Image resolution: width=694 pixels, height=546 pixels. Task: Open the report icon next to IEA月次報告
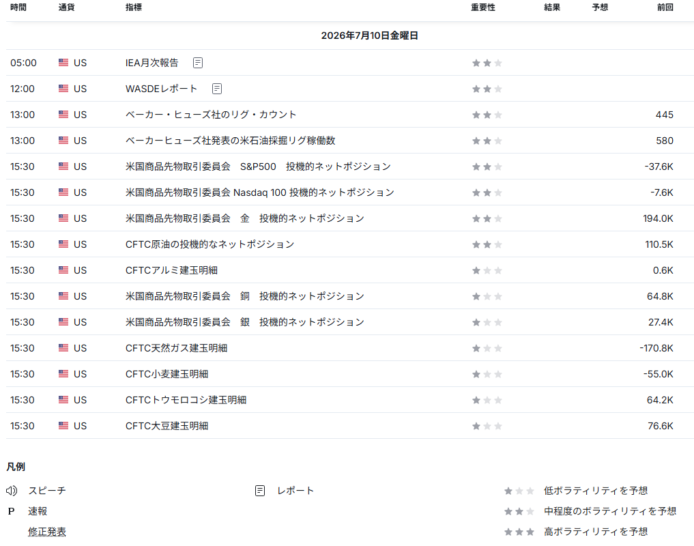198,63
